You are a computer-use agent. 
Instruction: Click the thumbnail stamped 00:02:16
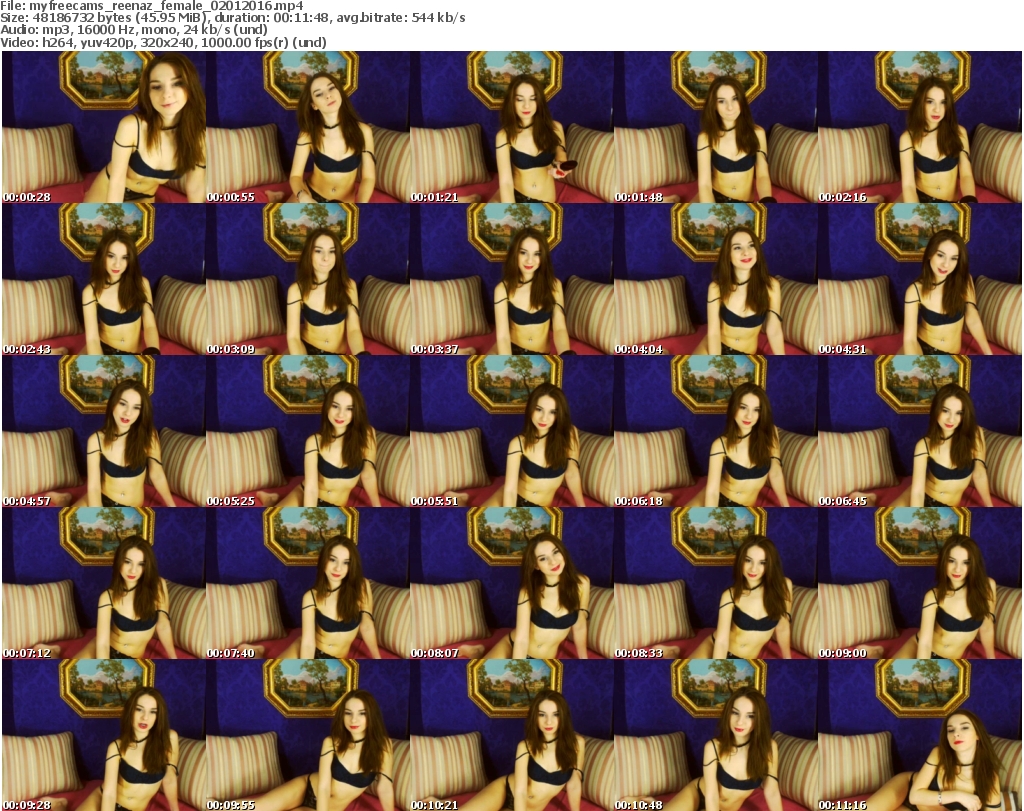coord(920,127)
